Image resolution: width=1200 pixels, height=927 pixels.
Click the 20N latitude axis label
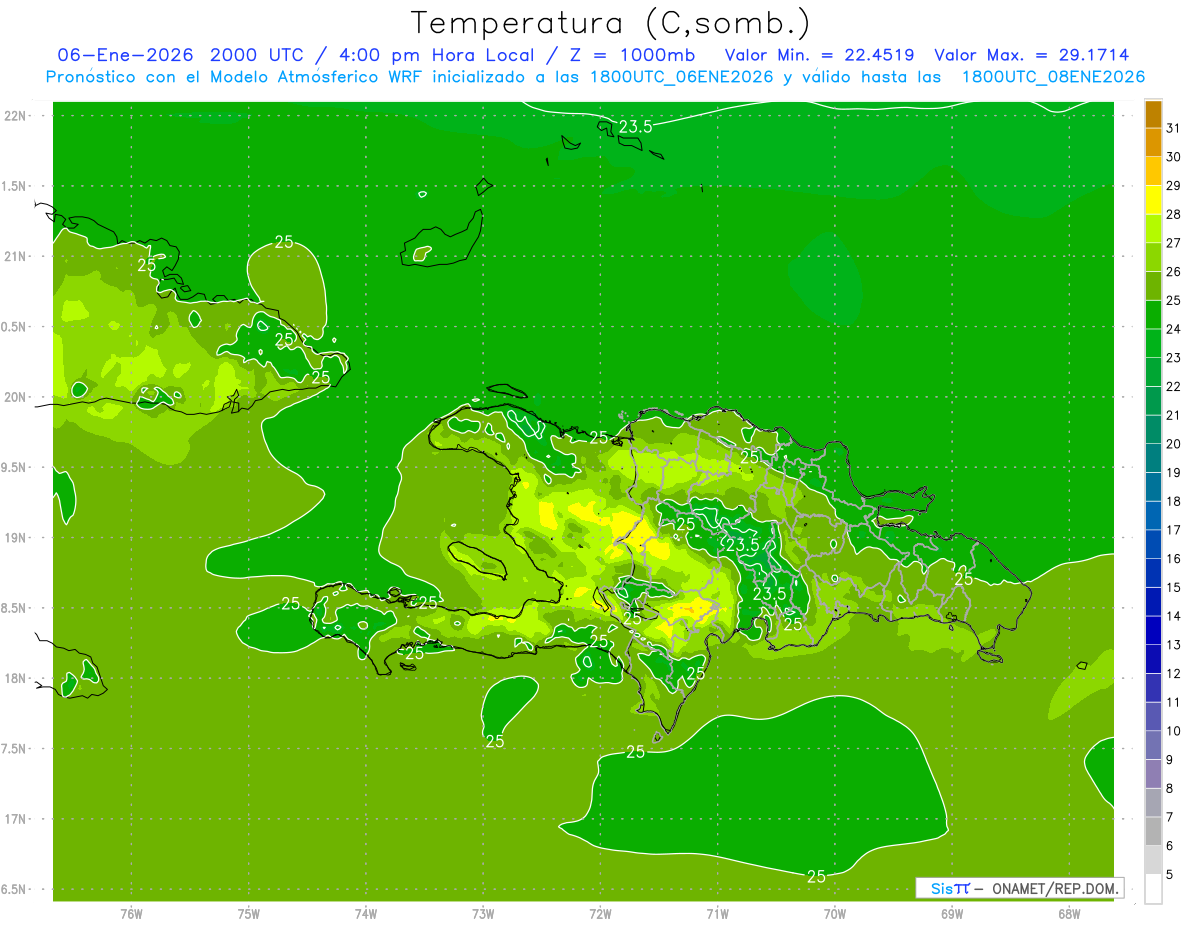pyautogui.click(x=15, y=397)
